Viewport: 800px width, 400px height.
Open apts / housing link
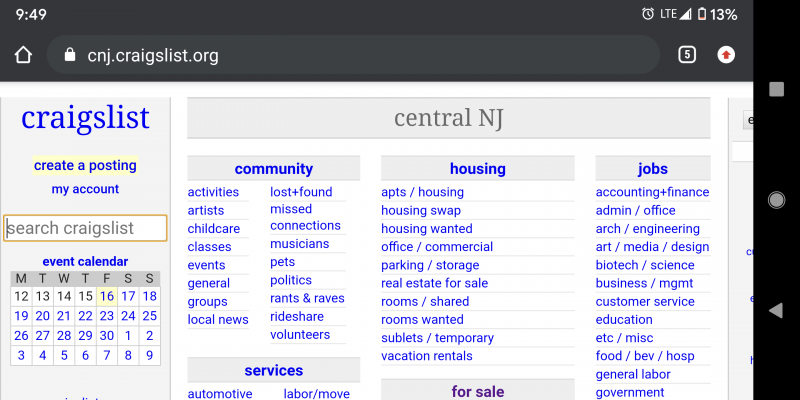point(422,192)
